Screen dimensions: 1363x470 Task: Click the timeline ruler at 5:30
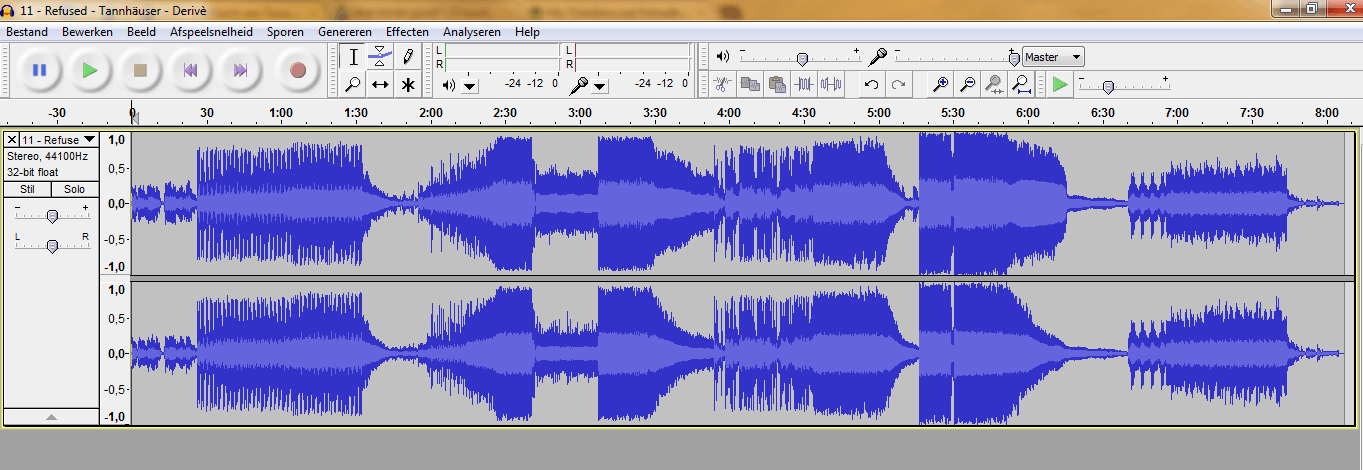pyautogui.click(x=953, y=113)
